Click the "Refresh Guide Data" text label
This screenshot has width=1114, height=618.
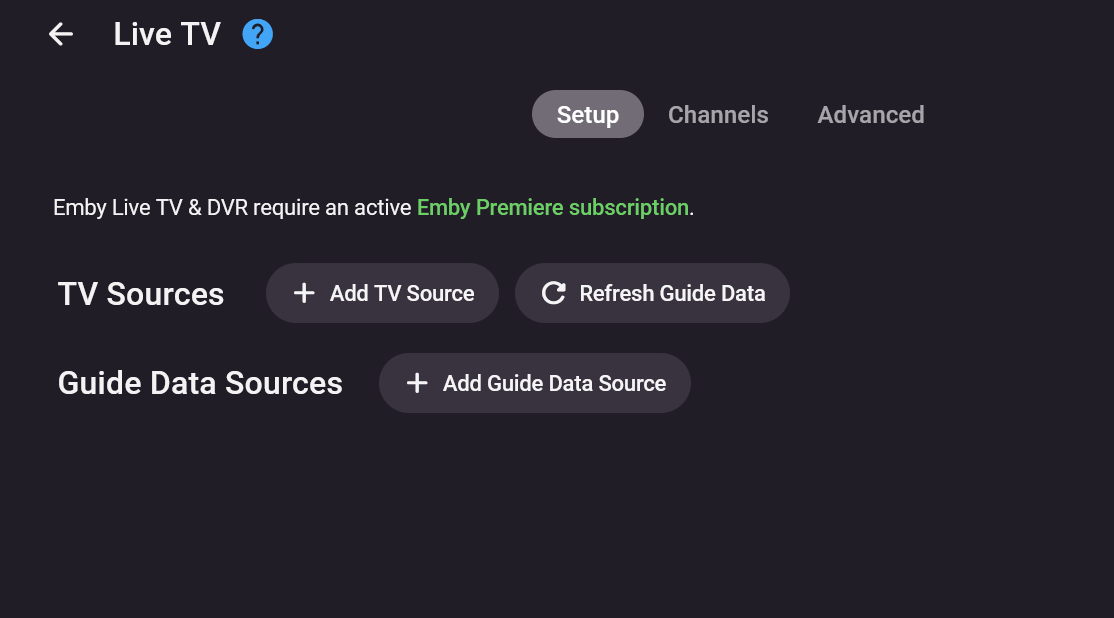click(672, 293)
